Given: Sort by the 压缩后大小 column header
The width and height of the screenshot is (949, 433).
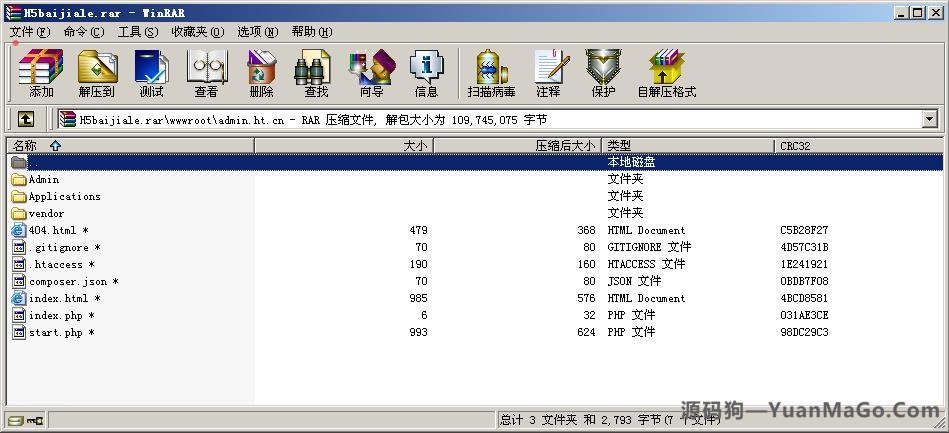Looking at the screenshot, I should pyautogui.click(x=517, y=145).
